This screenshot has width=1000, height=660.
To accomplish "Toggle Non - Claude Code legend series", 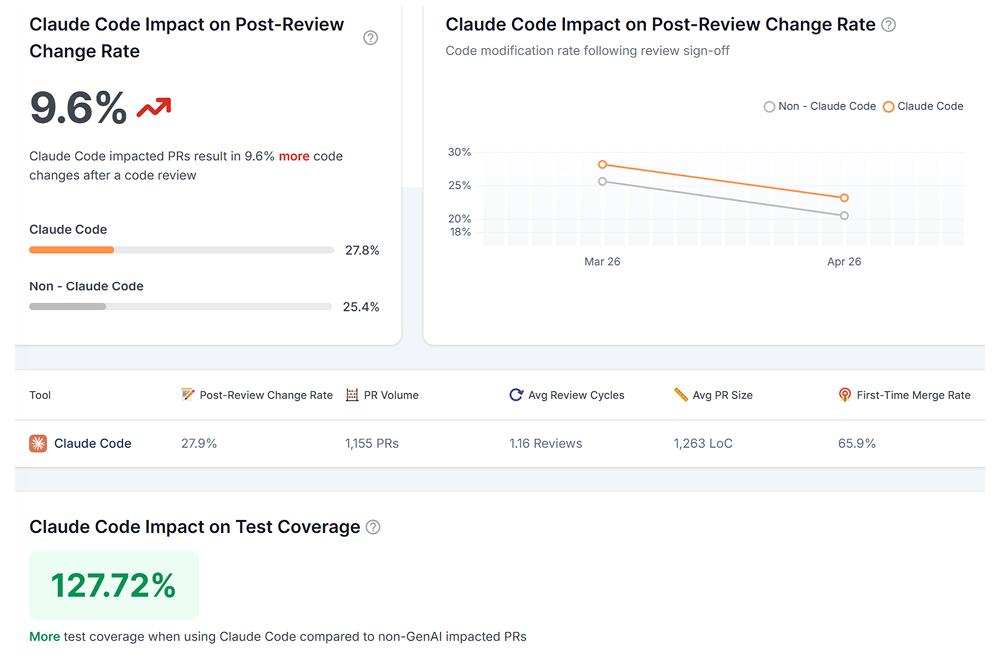I will pos(820,106).
